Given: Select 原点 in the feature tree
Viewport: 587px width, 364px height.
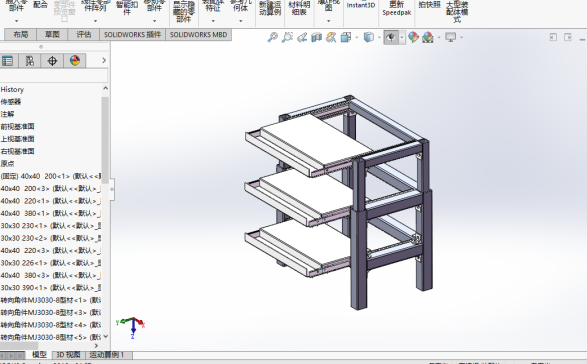Looking at the screenshot, I should (7, 164).
